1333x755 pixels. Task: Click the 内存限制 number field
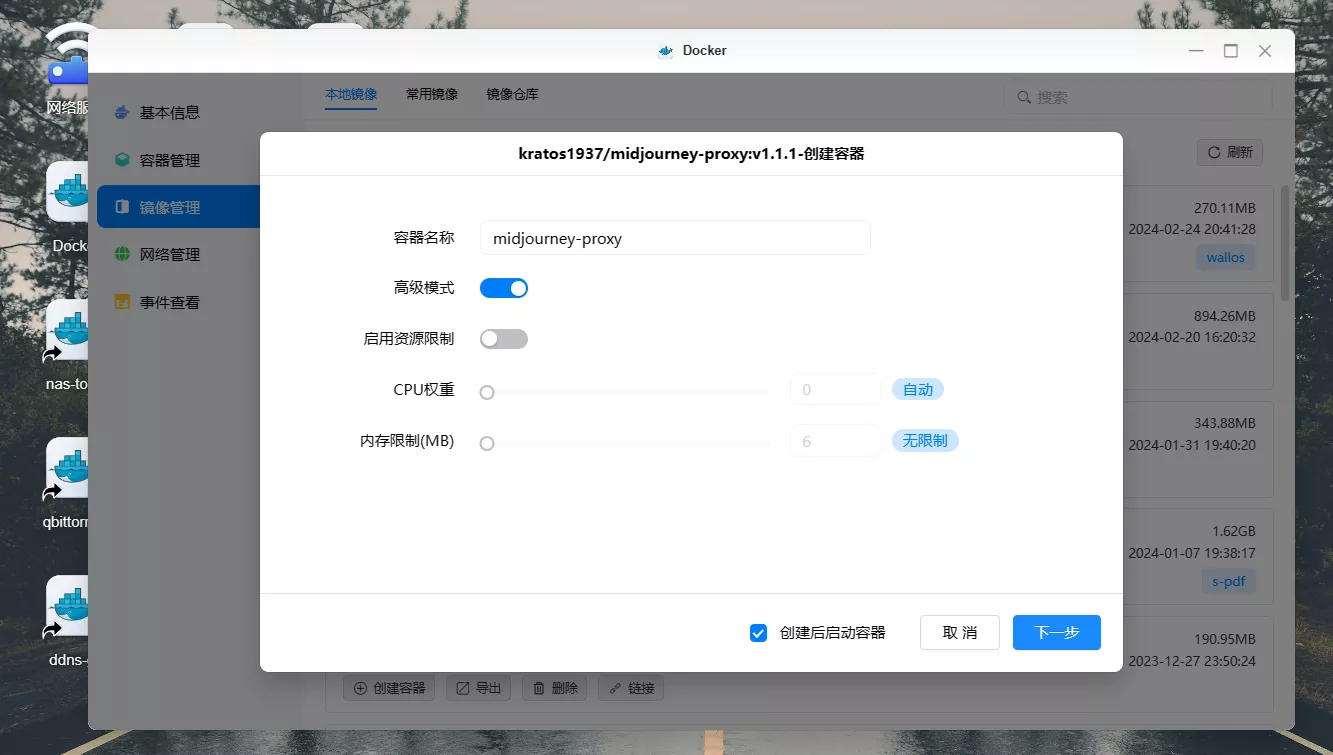point(835,441)
